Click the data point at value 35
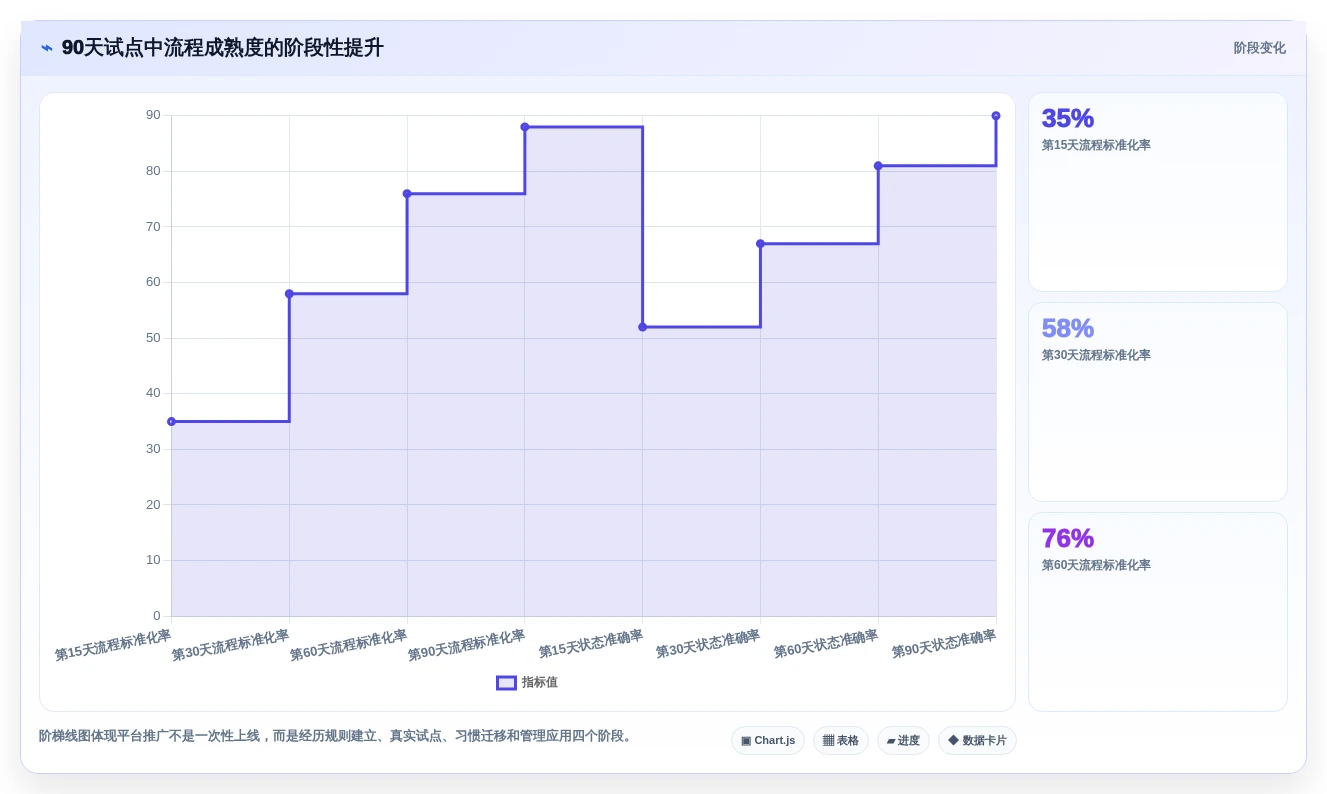1327x794 pixels. pyautogui.click(x=171, y=422)
